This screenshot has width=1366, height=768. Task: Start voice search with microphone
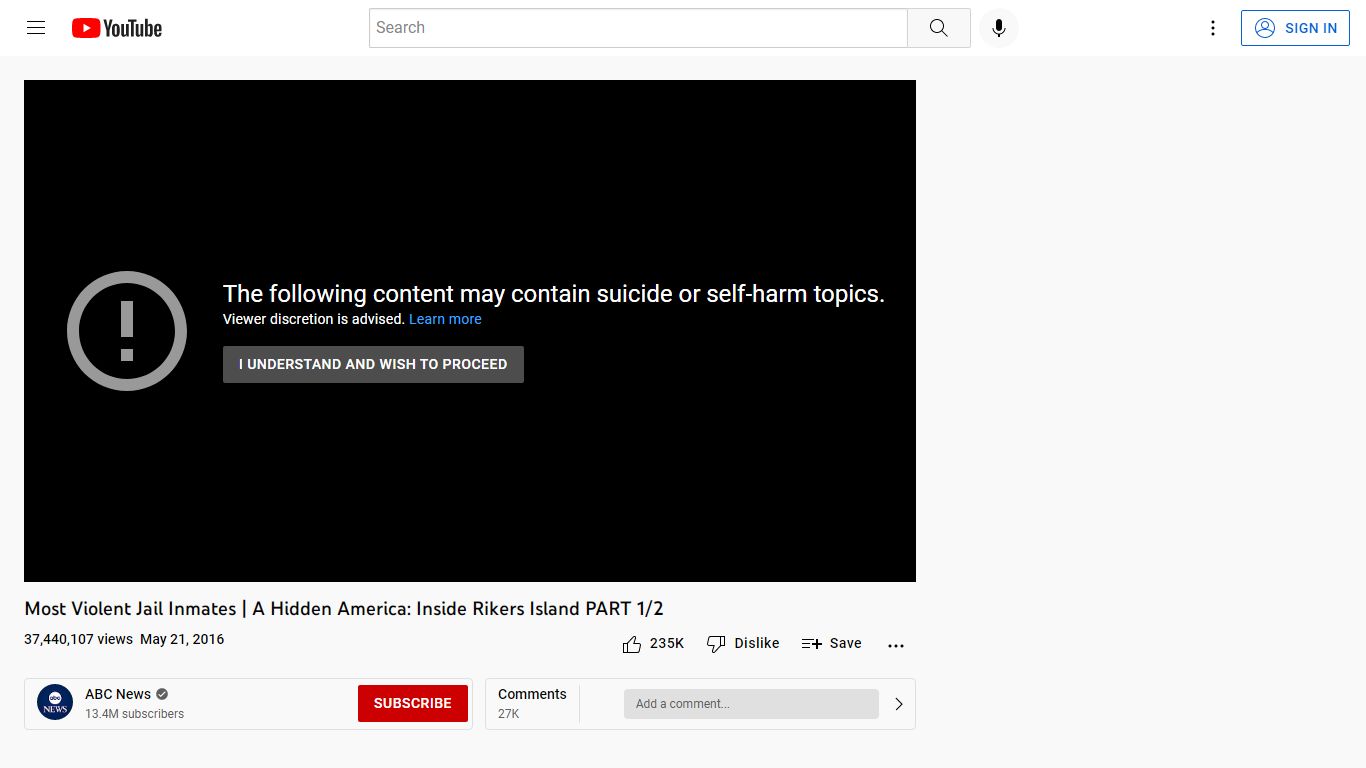(x=998, y=28)
